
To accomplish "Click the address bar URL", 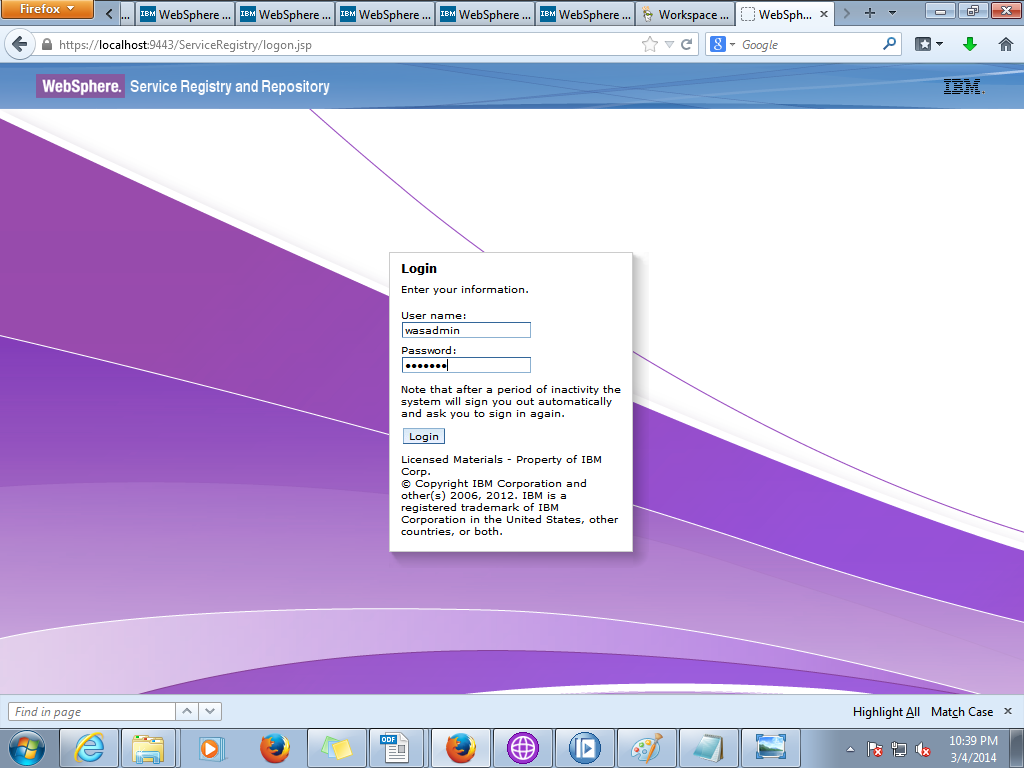I will click(x=185, y=45).
